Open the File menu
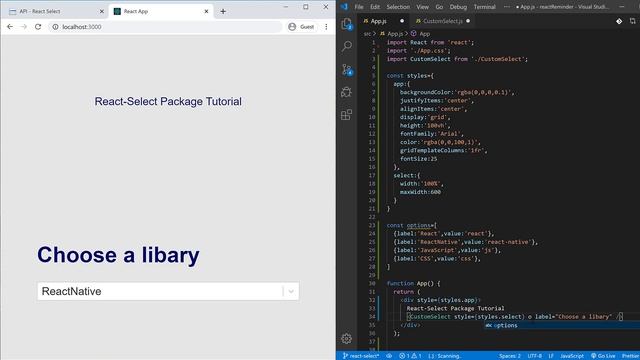 click(x=359, y=7)
